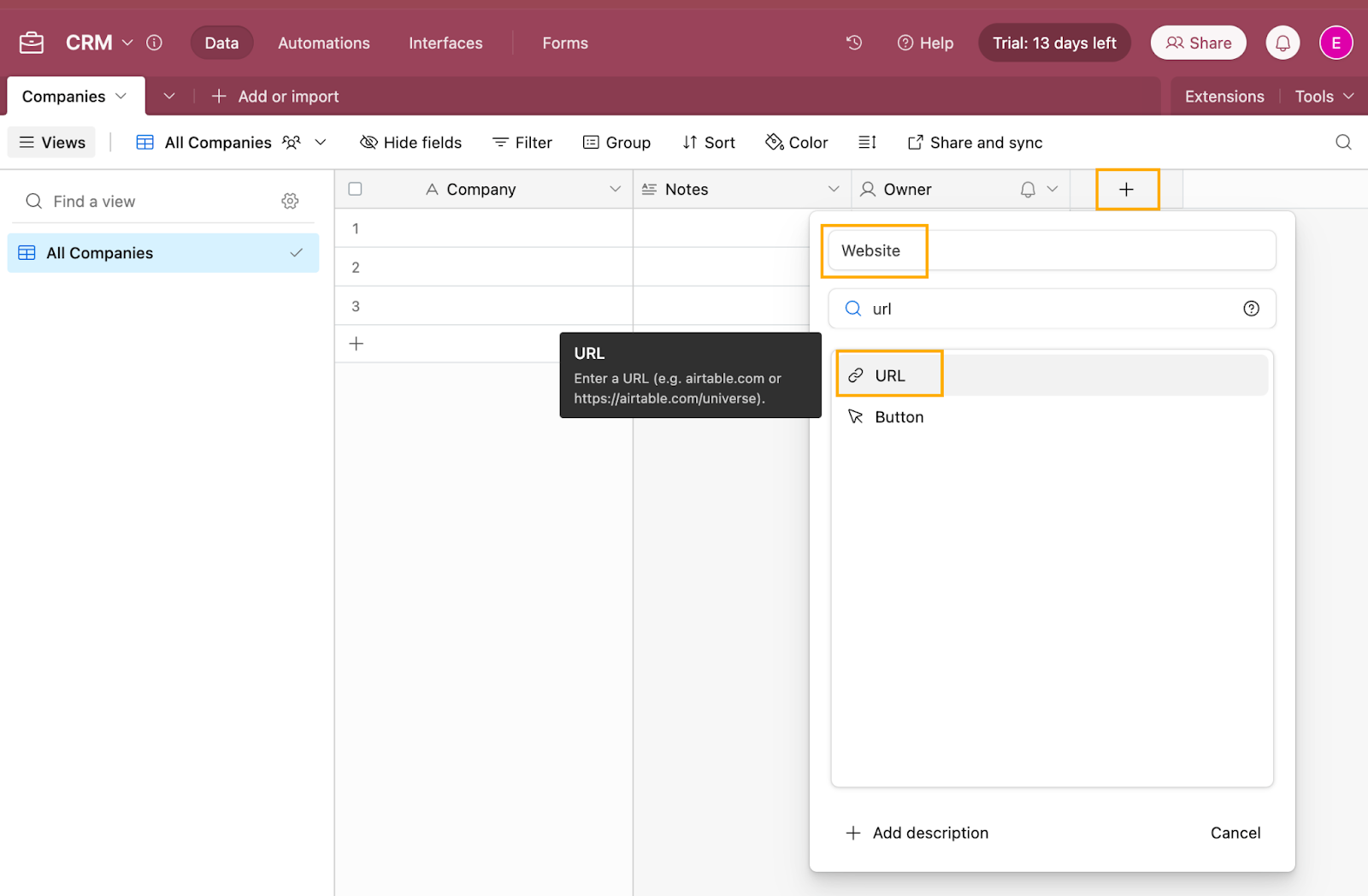Switch to the Automations tab
Viewport: 1368px width, 896px height.
(324, 43)
